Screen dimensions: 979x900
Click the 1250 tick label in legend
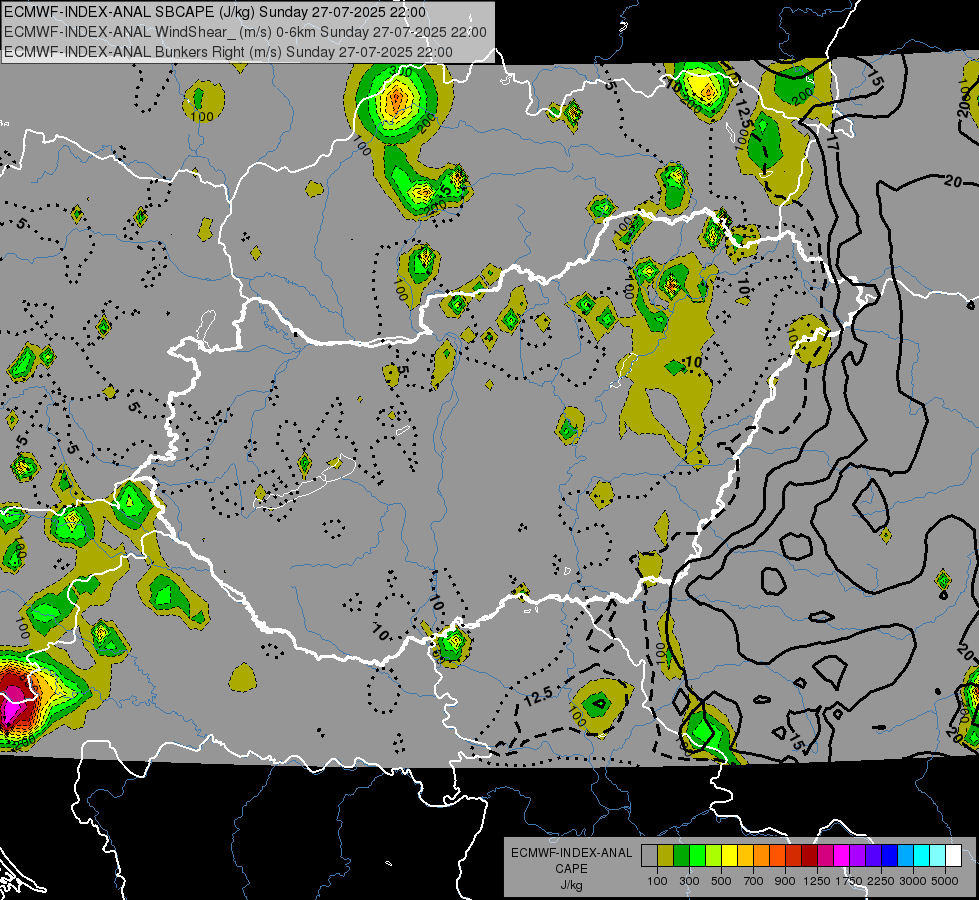[x=817, y=881]
